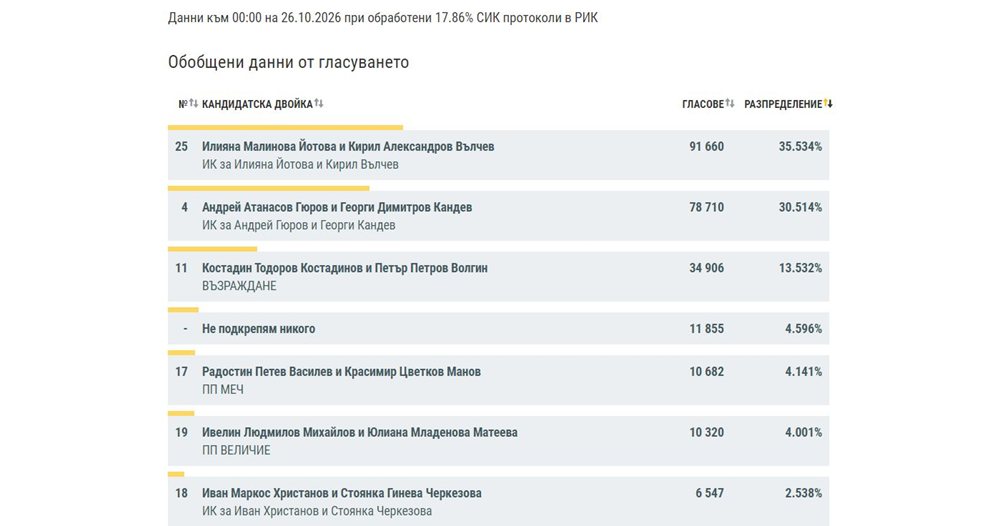Screen dimensions: 1000x526
Task: Click vote count 91 660
Action: tap(707, 147)
